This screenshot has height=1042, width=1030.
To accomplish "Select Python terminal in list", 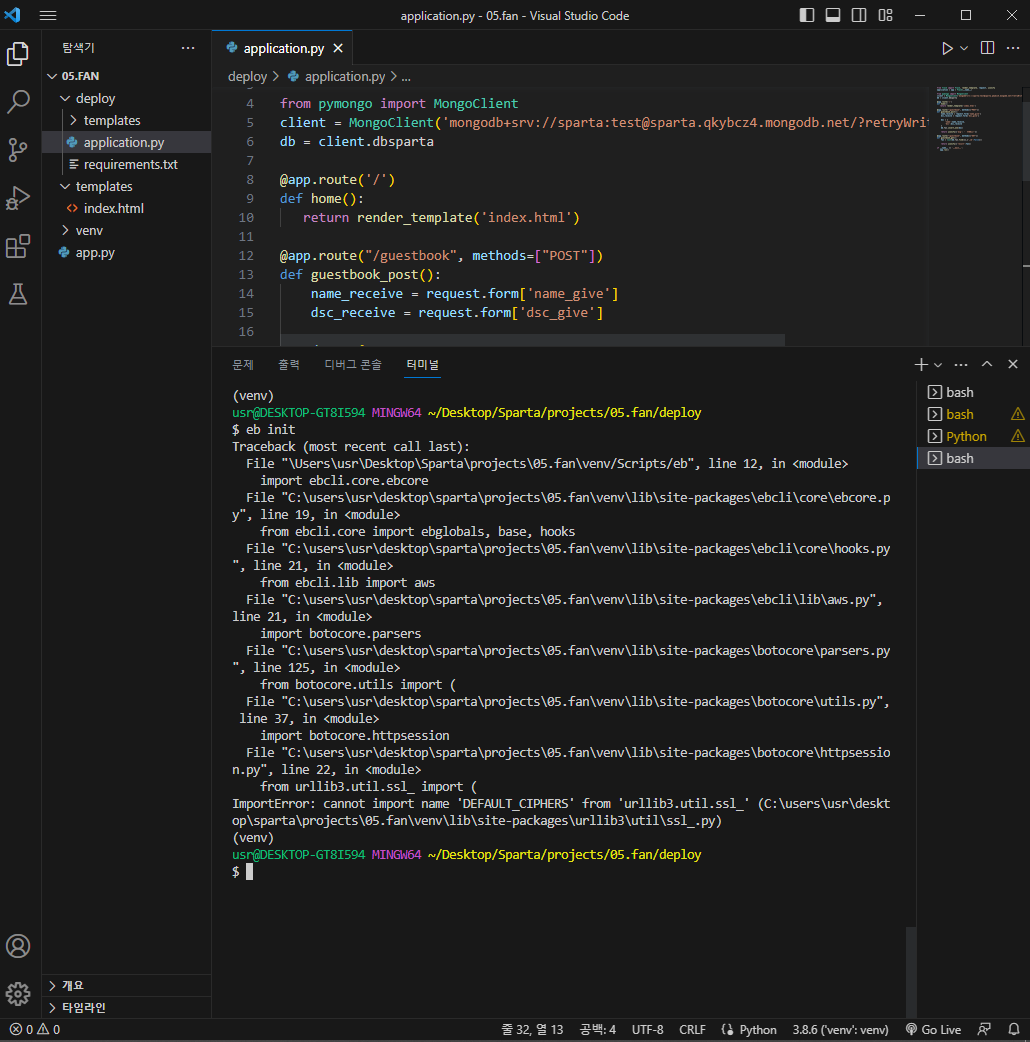I will point(974,436).
